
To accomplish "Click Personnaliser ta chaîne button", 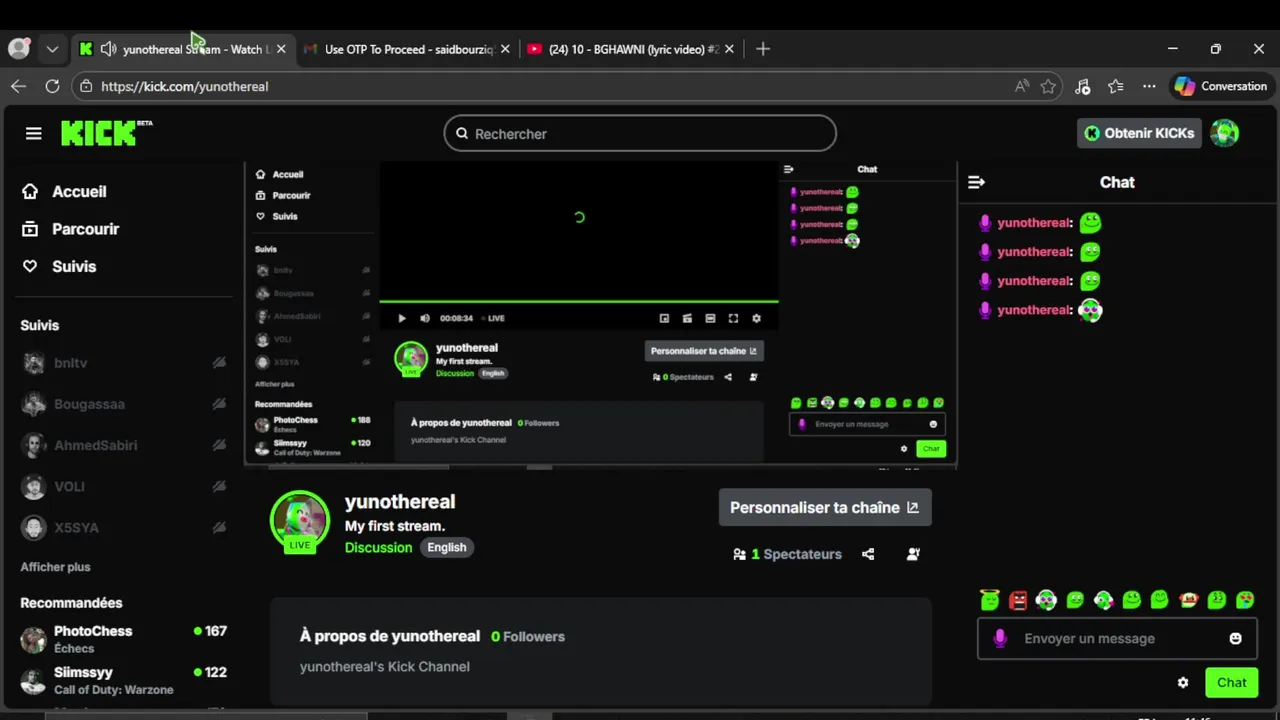I will (825, 507).
